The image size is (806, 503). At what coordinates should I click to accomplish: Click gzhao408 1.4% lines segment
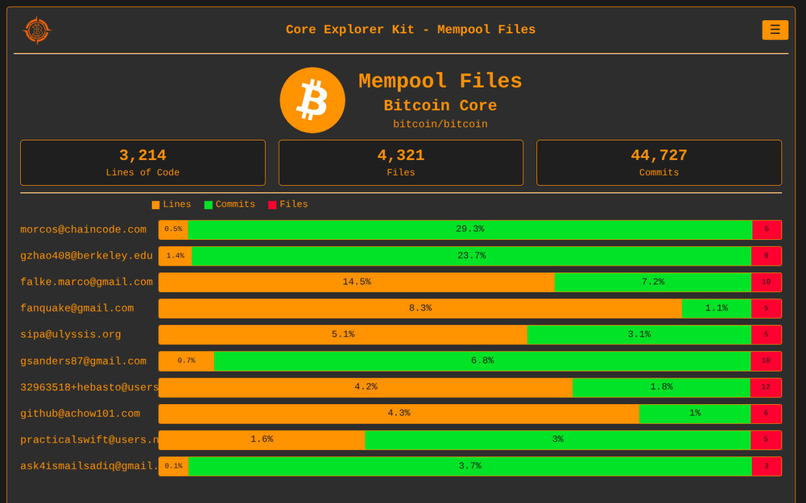click(175, 256)
